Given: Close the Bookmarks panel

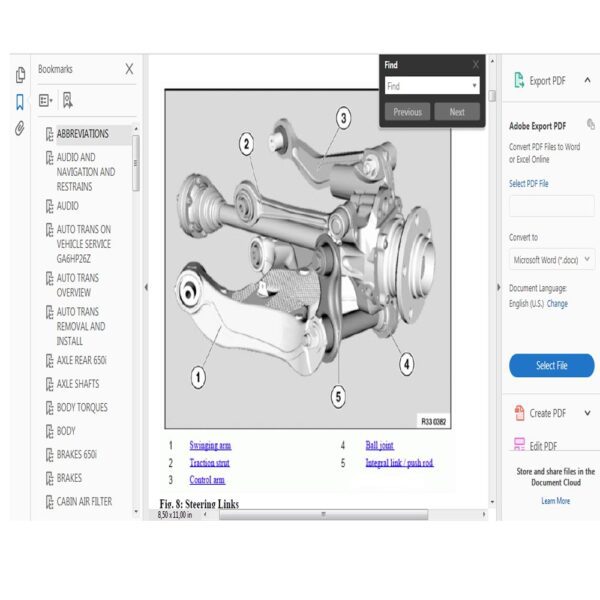Looking at the screenshot, I should coord(129,69).
